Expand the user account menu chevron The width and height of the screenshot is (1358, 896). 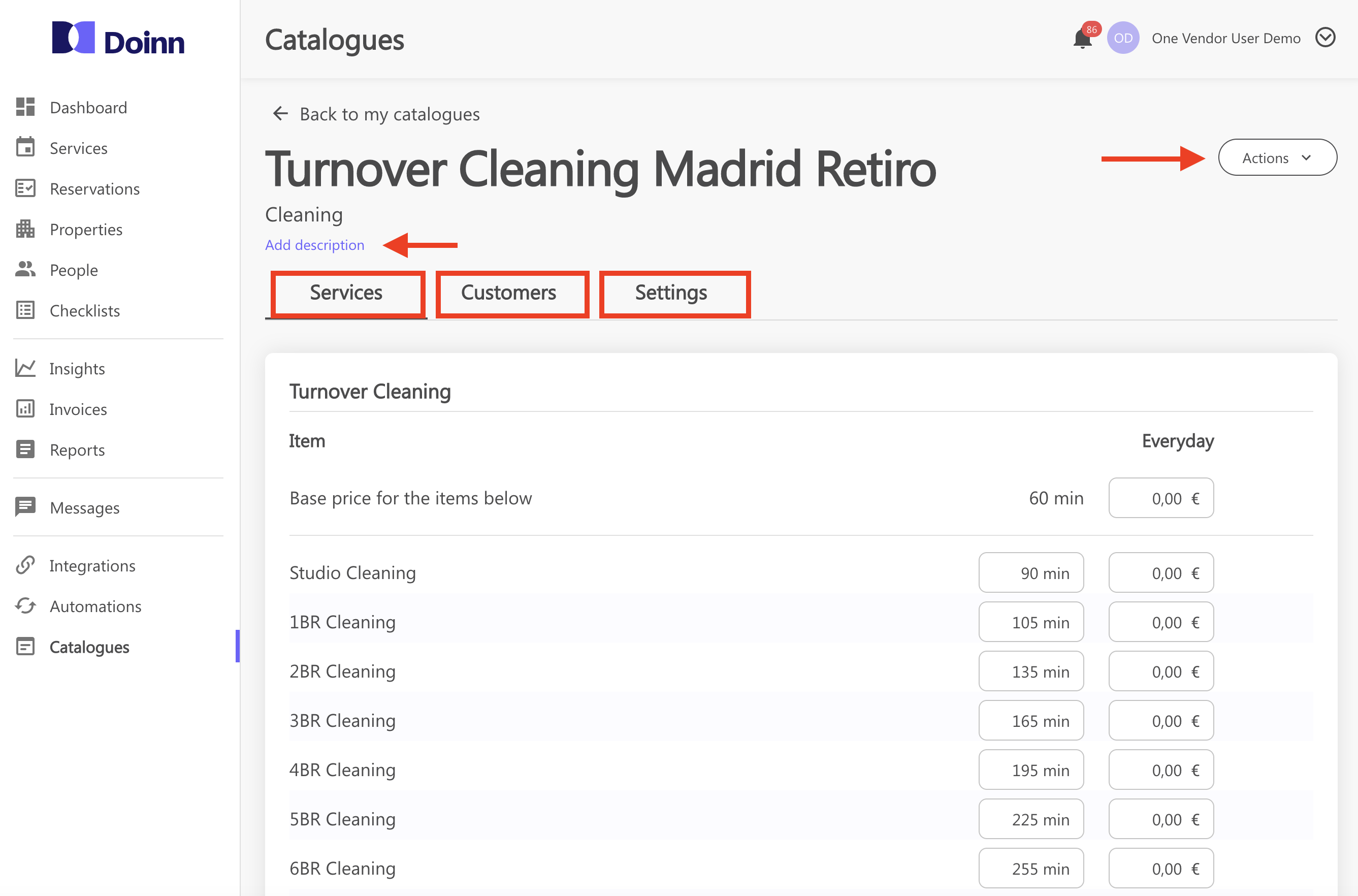pyautogui.click(x=1325, y=38)
